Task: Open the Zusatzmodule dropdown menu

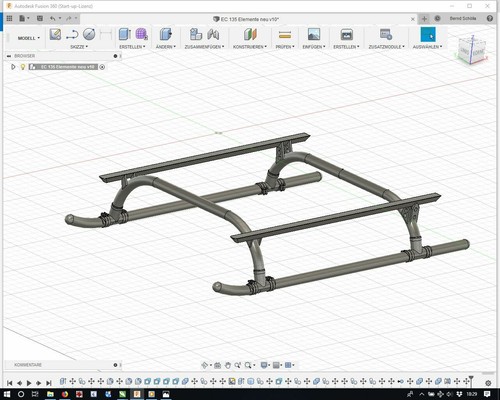Action: [386, 47]
